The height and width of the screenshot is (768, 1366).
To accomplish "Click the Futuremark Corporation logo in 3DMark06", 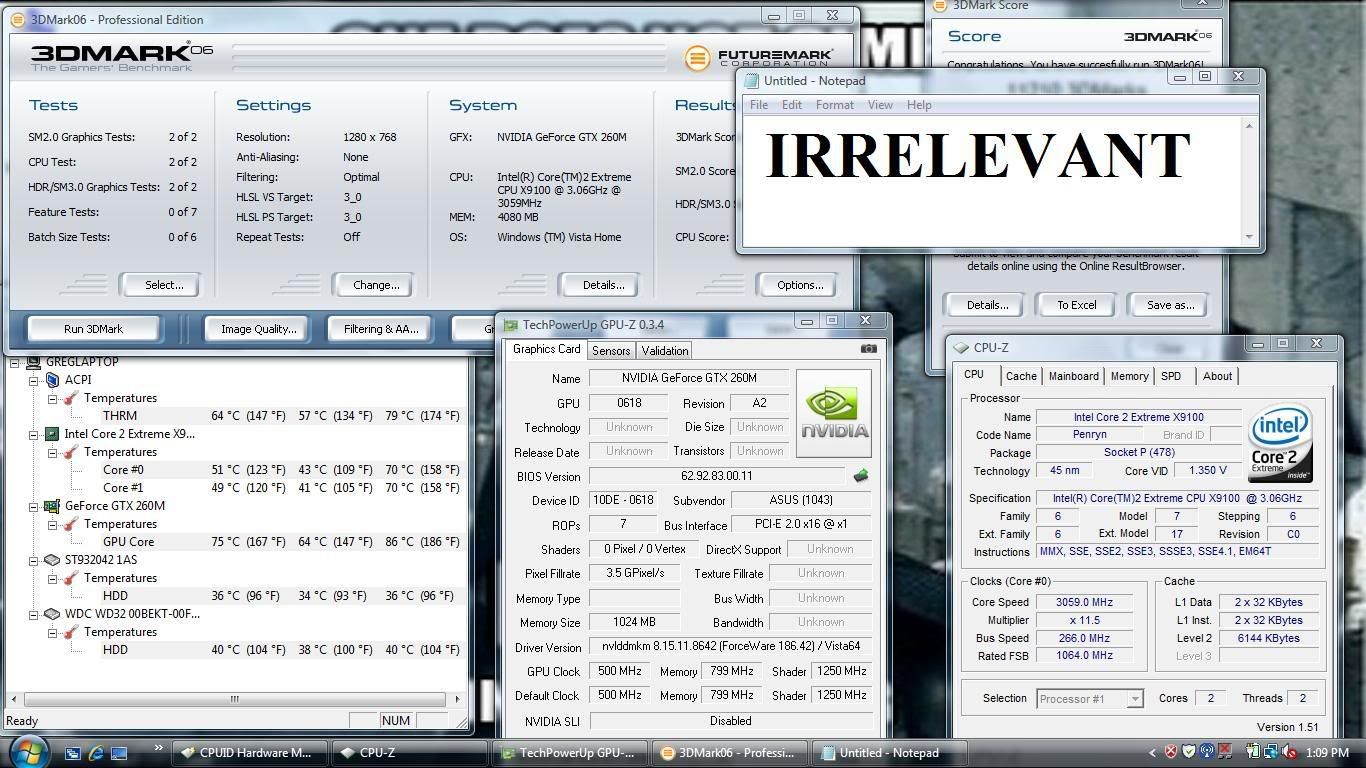I will pos(759,58).
